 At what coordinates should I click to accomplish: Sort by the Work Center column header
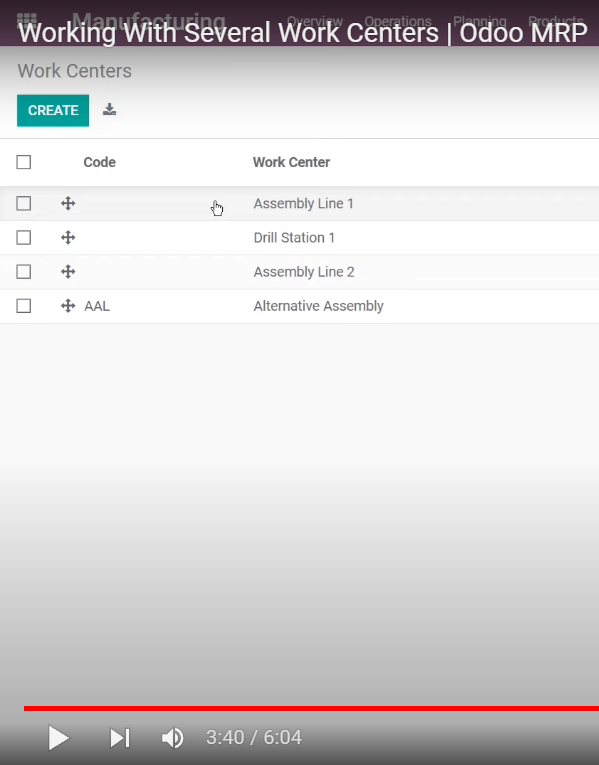(x=291, y=162)
